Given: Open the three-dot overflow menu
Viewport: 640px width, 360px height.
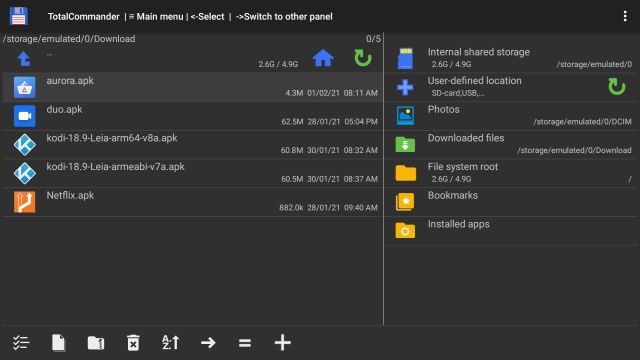Looking at the screenshot, I should [625, 16].
